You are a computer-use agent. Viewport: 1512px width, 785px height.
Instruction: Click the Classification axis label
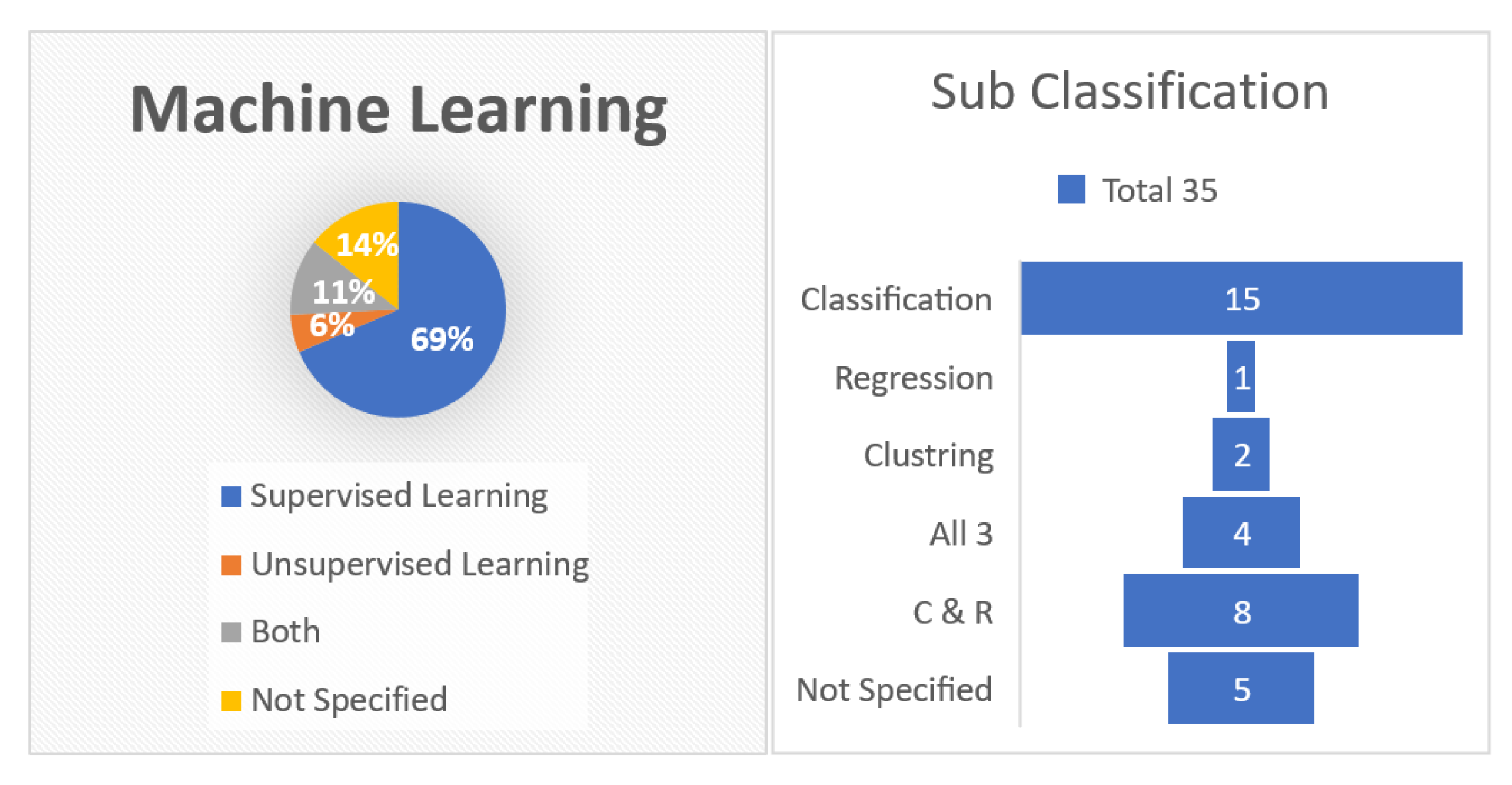(x=896, y=299)
